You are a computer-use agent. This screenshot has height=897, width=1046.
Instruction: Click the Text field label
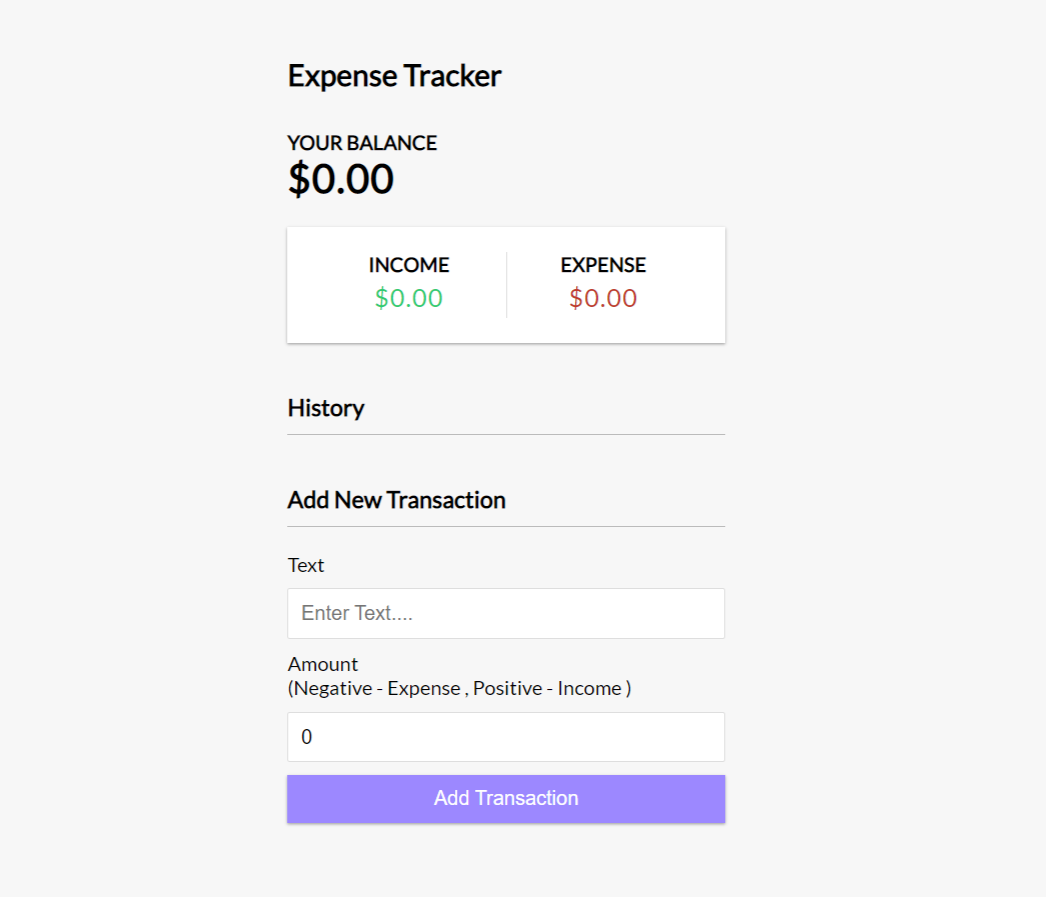pyautogui.click(x=306, y=565)
